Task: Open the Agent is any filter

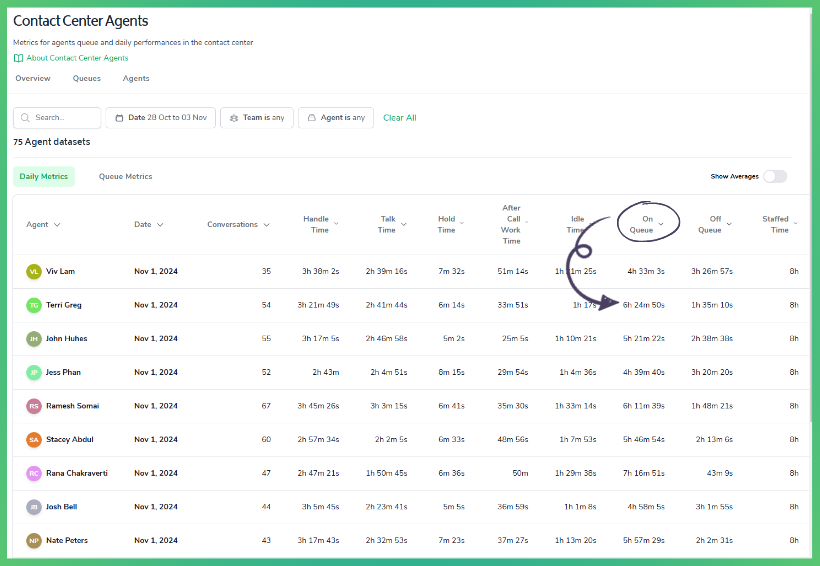Action: coord(336,118)
